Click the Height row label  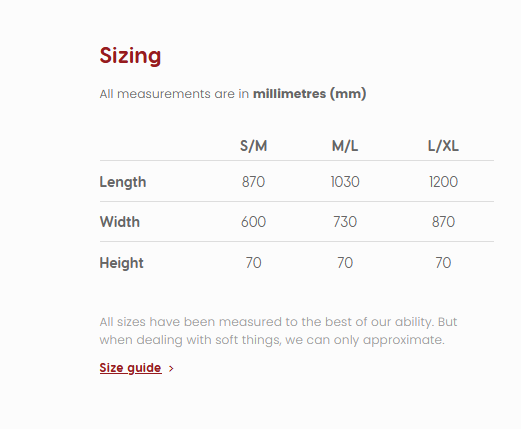(x=121, y=263)
